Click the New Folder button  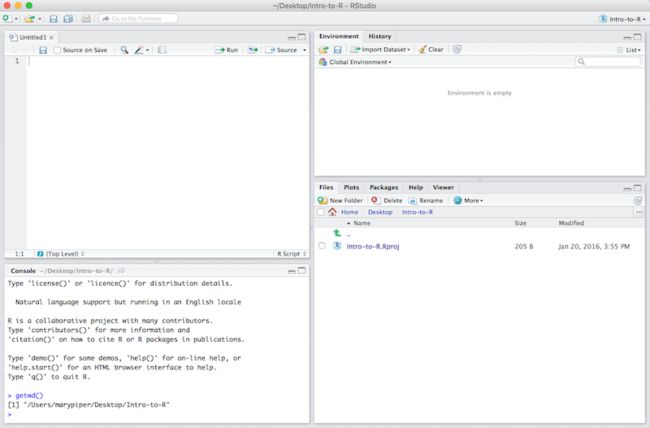340,201
